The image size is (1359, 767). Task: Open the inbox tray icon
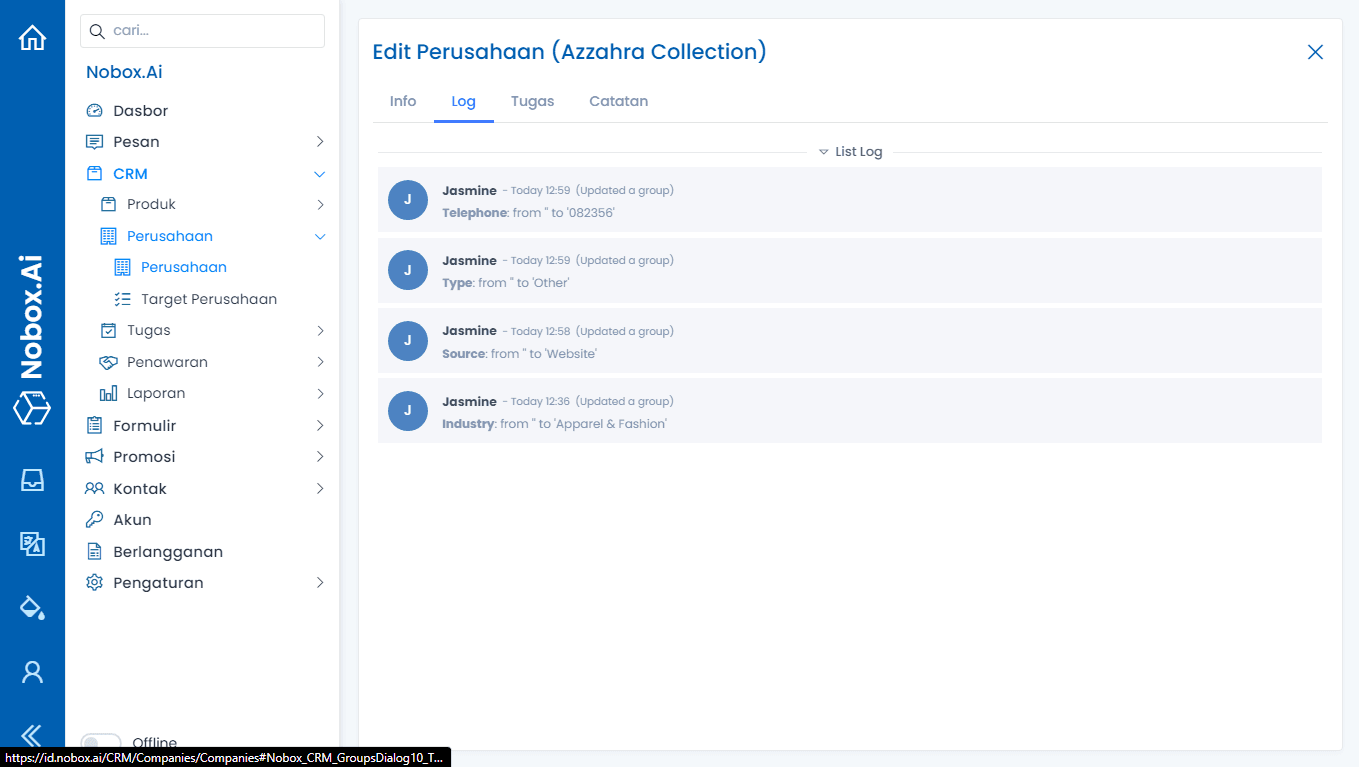[32, 480]
